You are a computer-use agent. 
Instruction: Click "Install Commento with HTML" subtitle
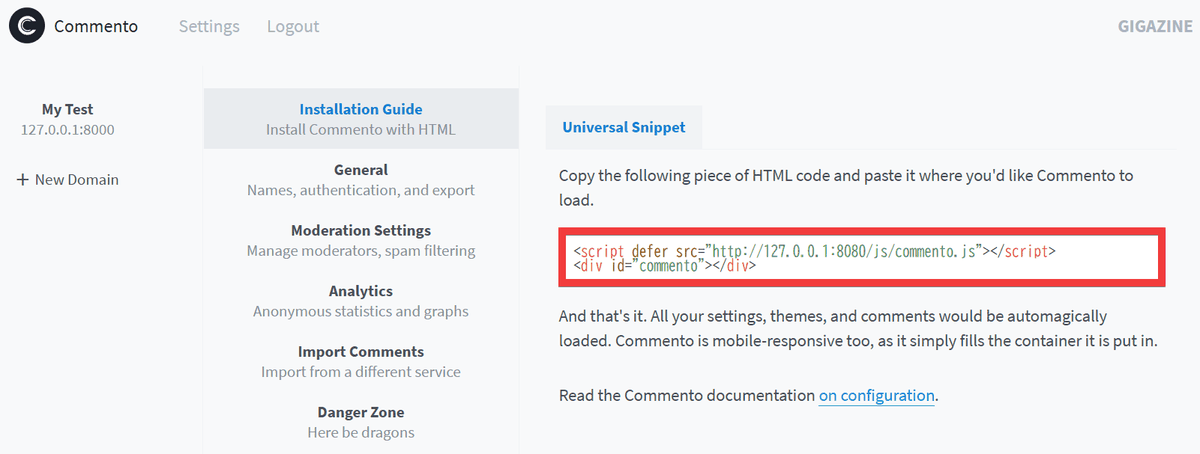361,130
